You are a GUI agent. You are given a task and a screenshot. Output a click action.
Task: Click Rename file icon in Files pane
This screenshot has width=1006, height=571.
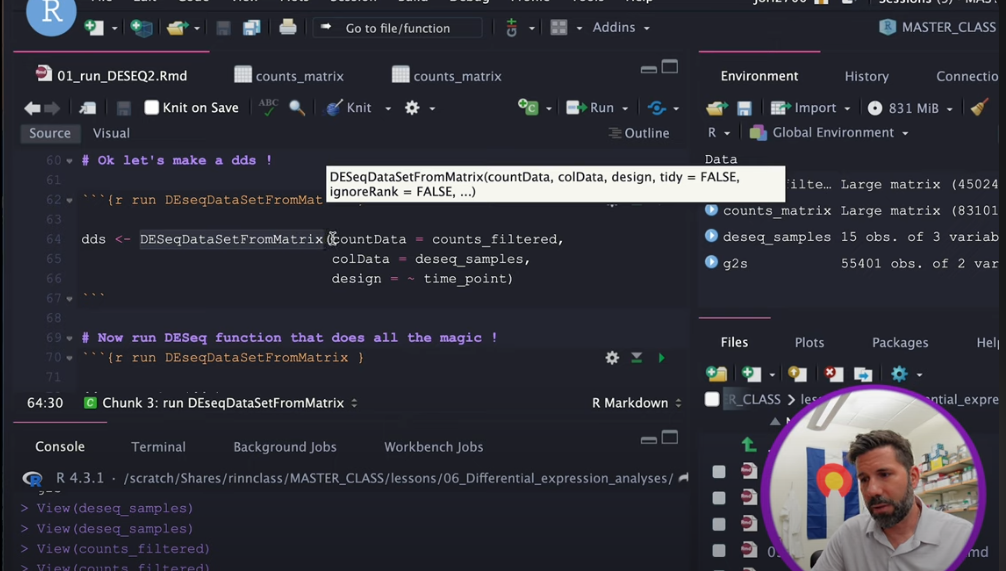(863, 373)
